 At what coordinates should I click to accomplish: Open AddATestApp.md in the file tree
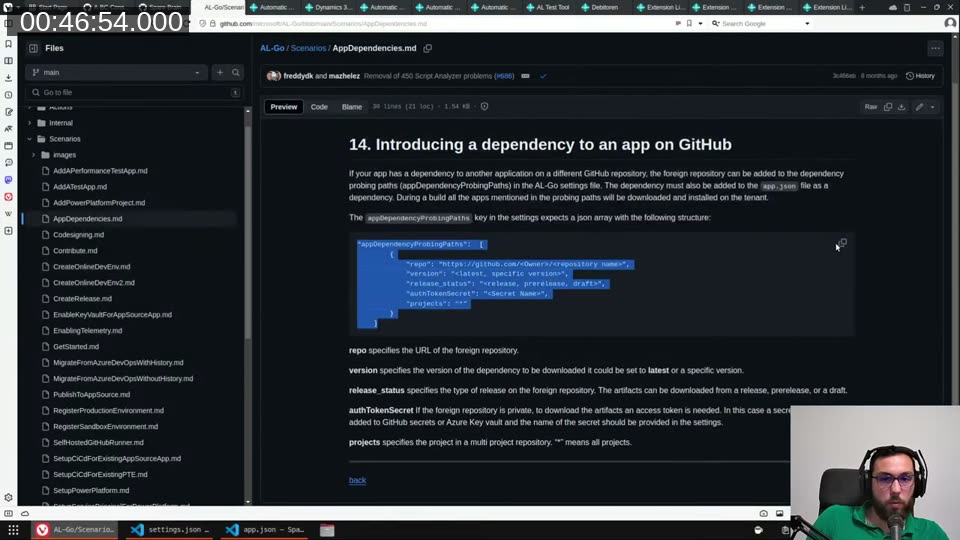80,187
